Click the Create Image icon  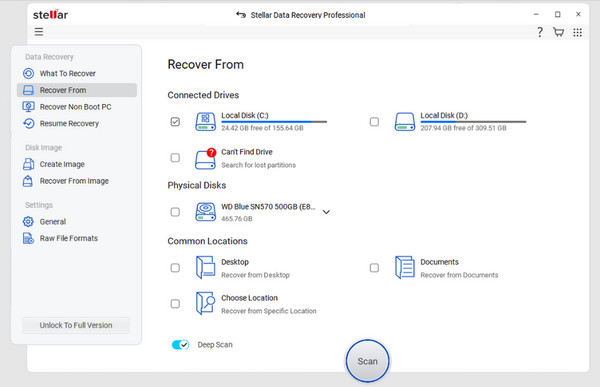point(28,164)
